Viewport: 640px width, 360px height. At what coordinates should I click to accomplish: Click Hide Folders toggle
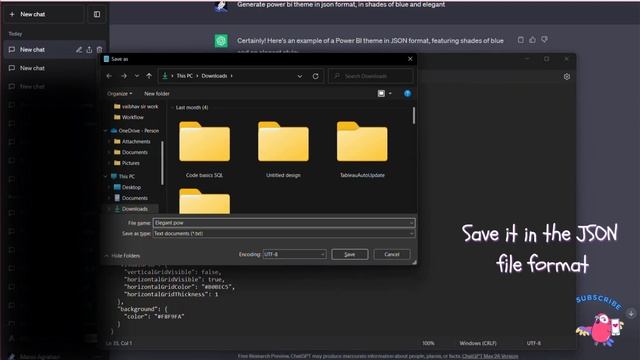pyautogui.click(x=122, y=256)
